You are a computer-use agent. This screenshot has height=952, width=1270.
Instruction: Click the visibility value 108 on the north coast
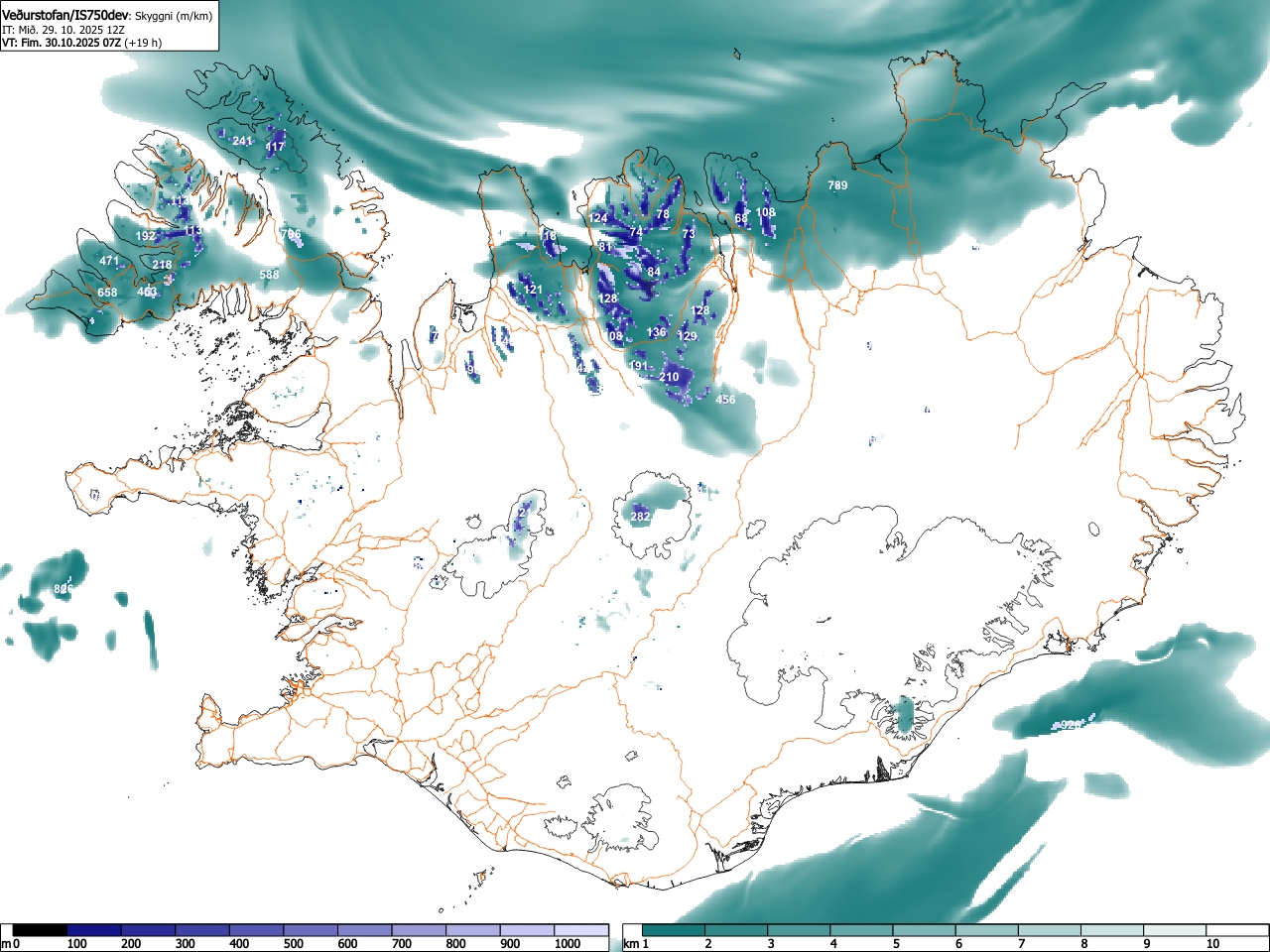(766, 212)
